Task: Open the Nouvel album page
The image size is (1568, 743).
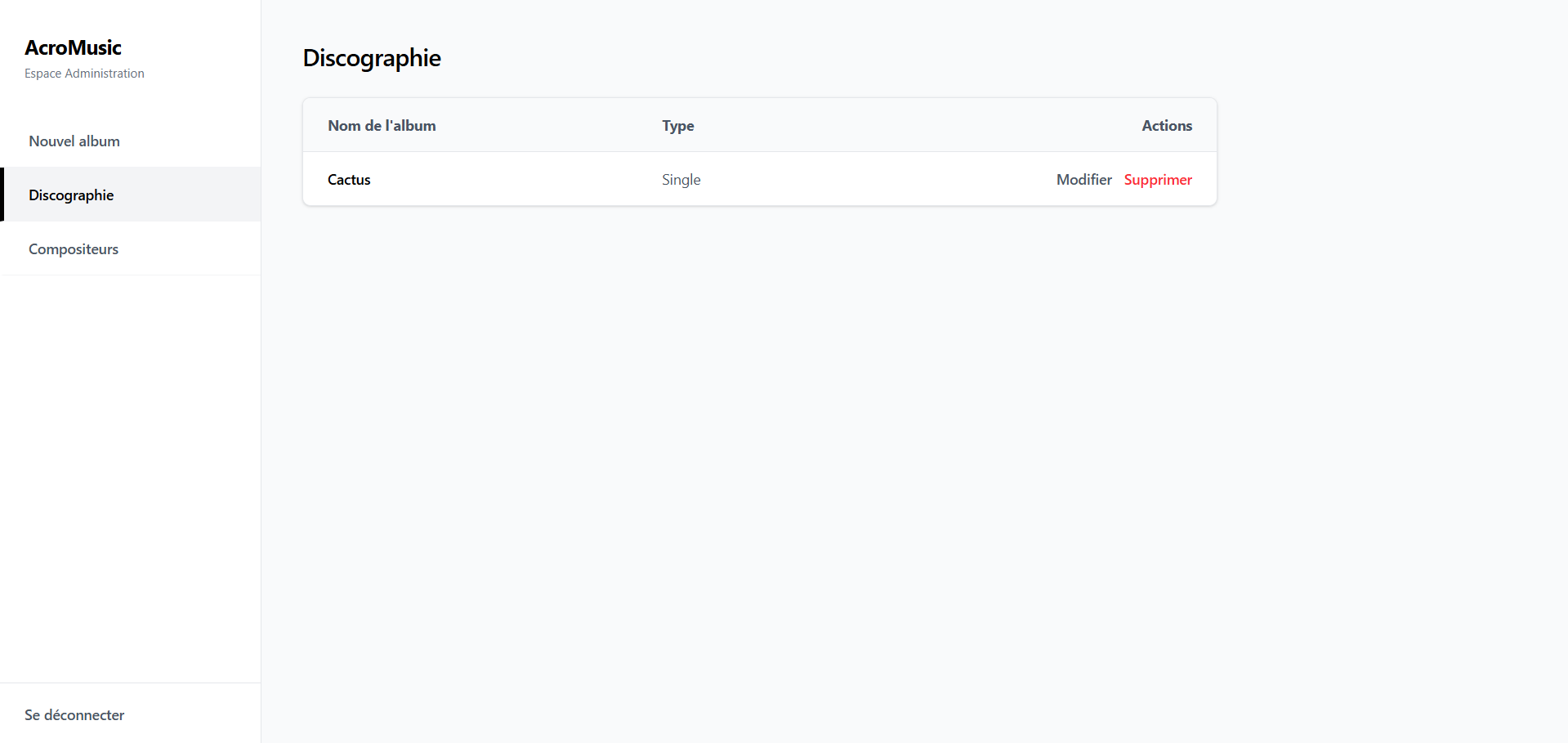Action: (74, 141)
